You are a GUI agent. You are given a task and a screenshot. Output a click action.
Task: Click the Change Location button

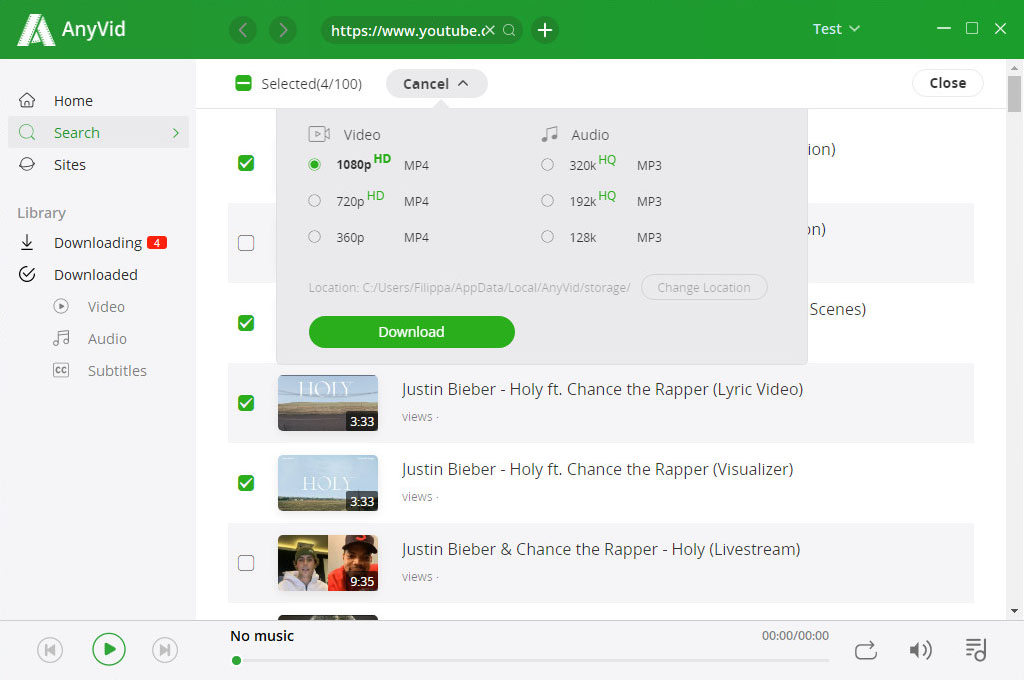(x=704, y=287)
